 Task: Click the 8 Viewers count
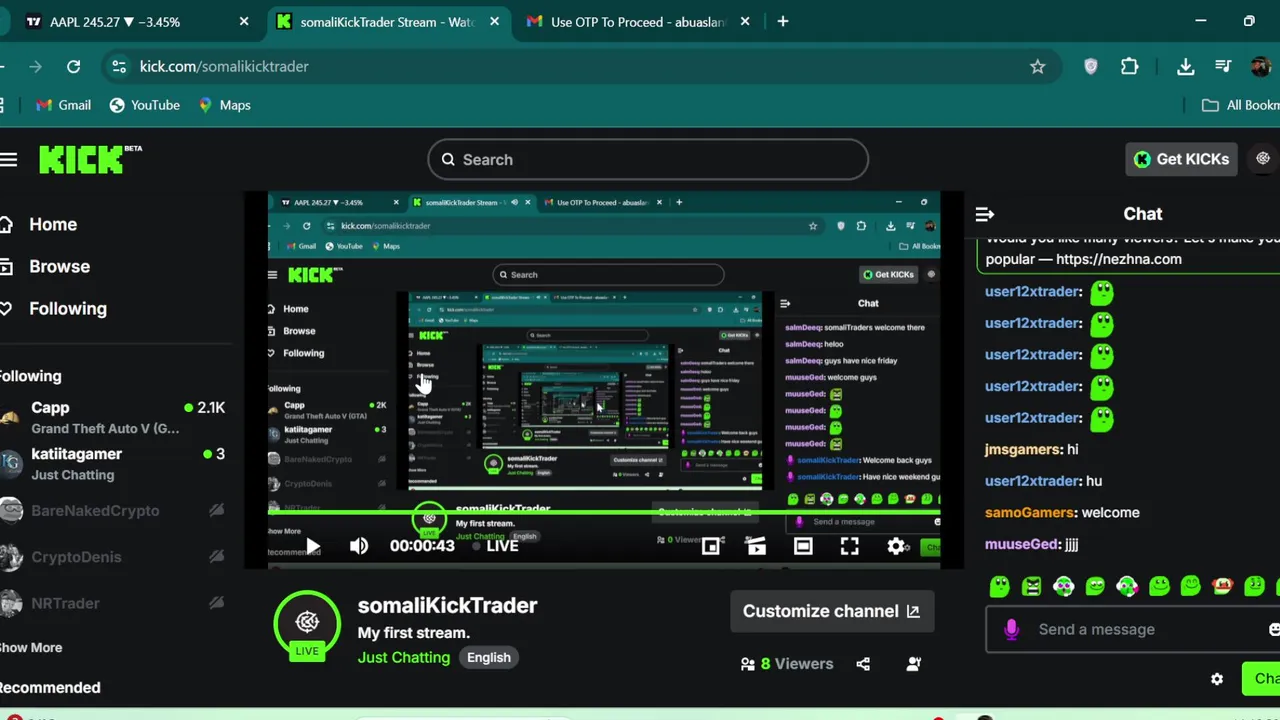(787, 664)
